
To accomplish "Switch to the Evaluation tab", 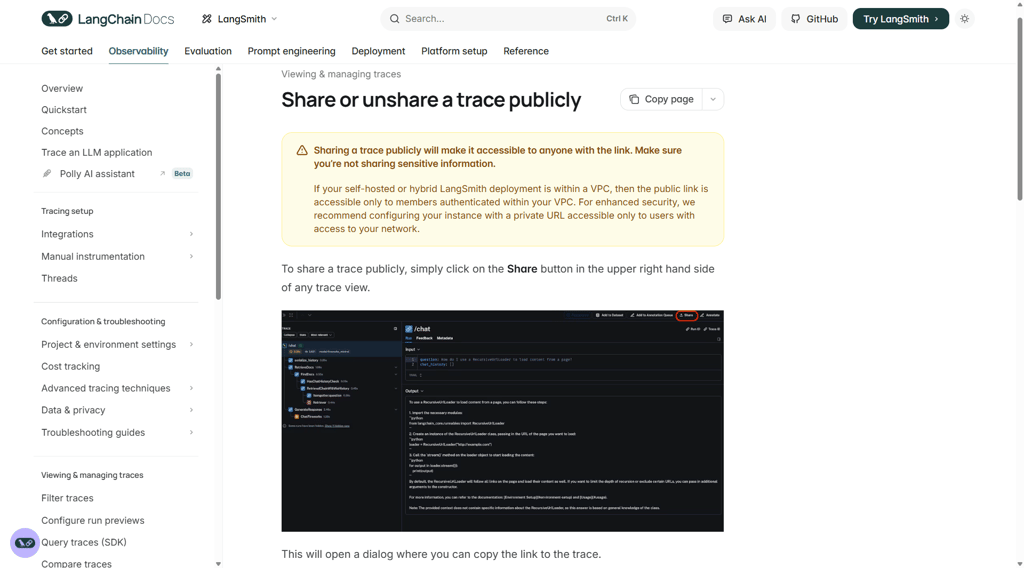I will click(x=208, y=51).
